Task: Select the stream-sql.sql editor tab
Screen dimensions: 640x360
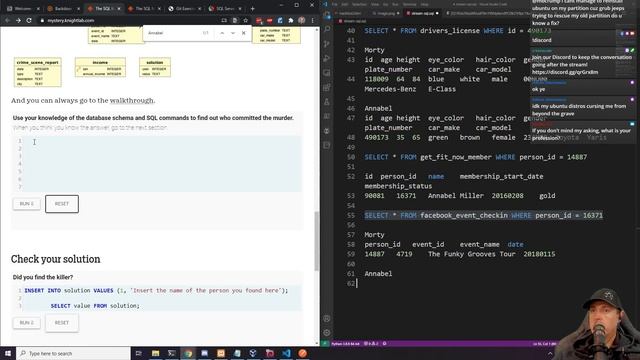Action: [x=423, y=13]
